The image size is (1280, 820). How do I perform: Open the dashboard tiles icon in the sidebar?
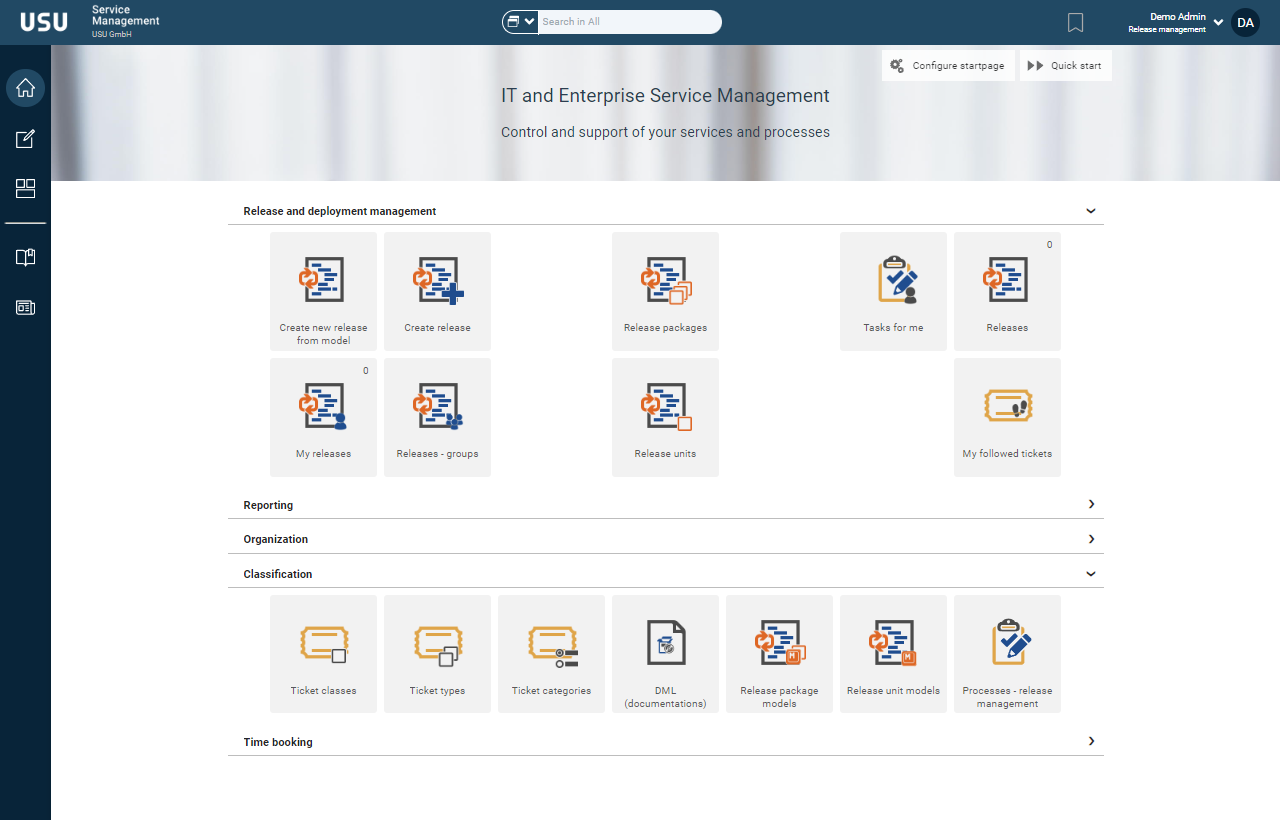point(25,189)
